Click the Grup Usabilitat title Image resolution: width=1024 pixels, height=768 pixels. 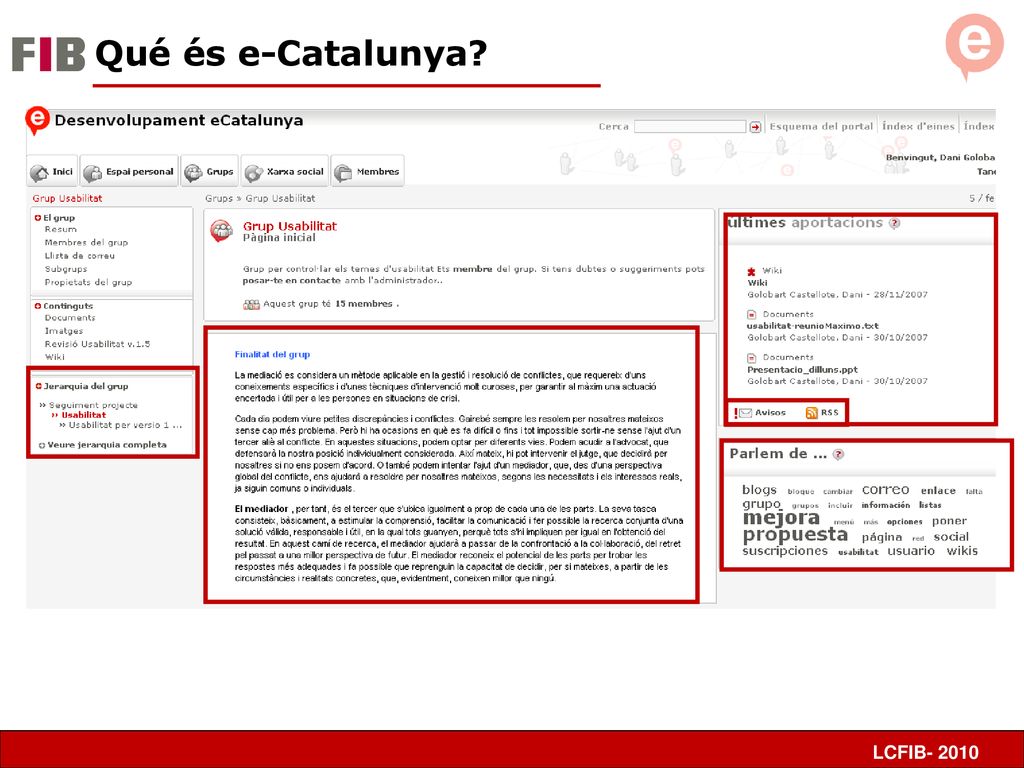tap(290, 226)
